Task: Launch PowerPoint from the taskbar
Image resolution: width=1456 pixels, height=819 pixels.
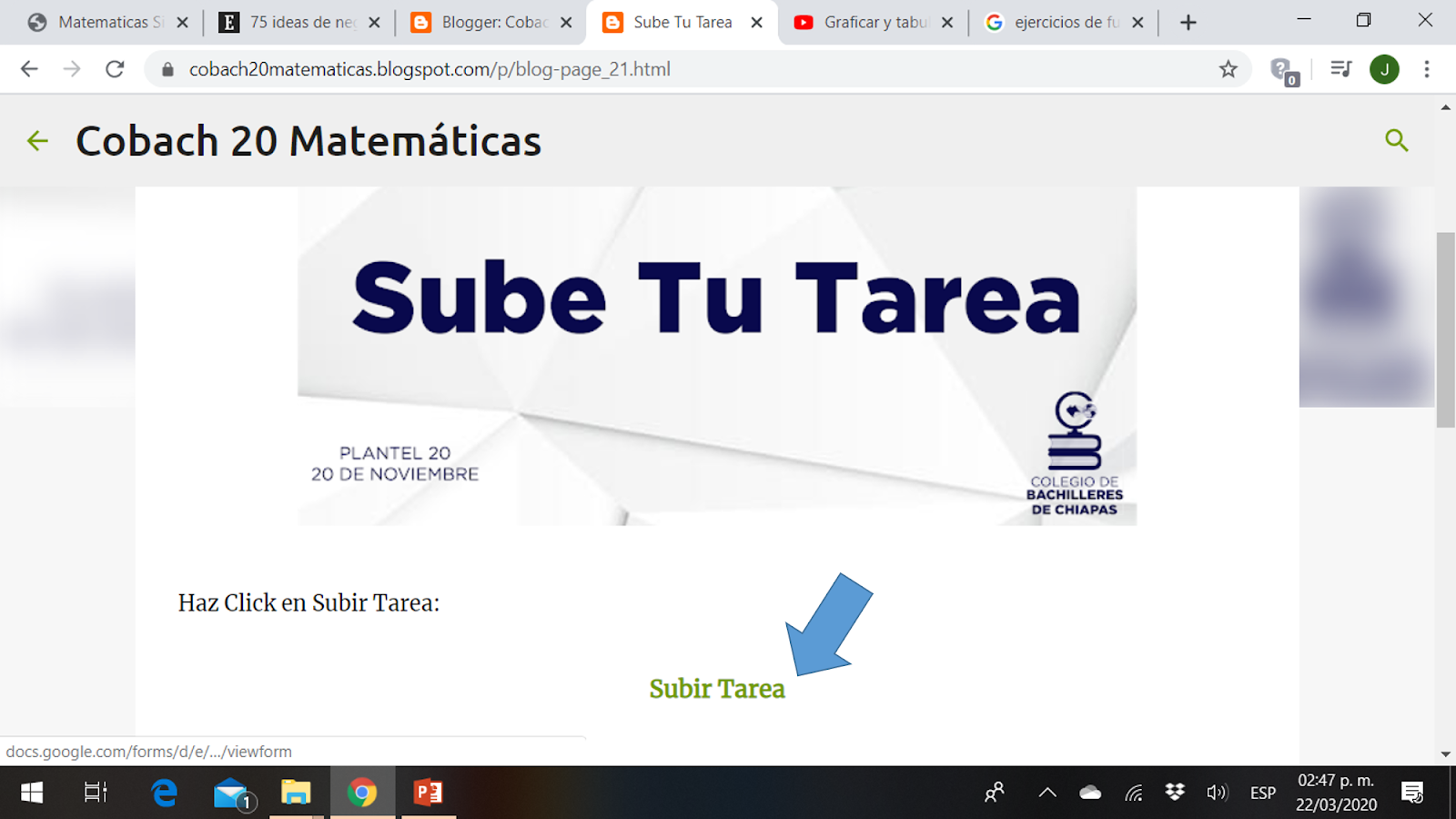Action: coord(428,792)
